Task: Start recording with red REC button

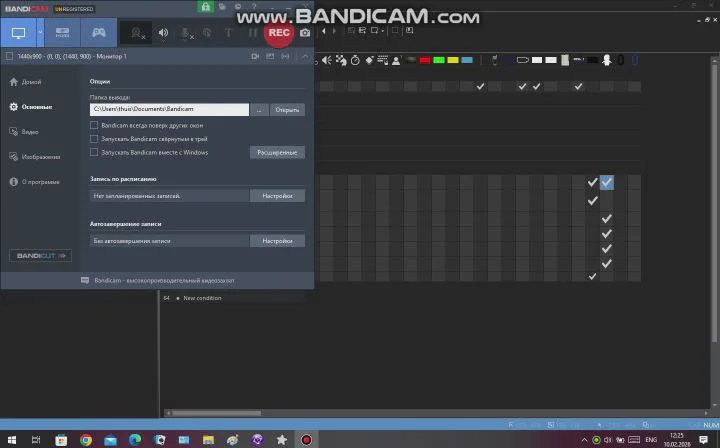Action: click(279, 33)
